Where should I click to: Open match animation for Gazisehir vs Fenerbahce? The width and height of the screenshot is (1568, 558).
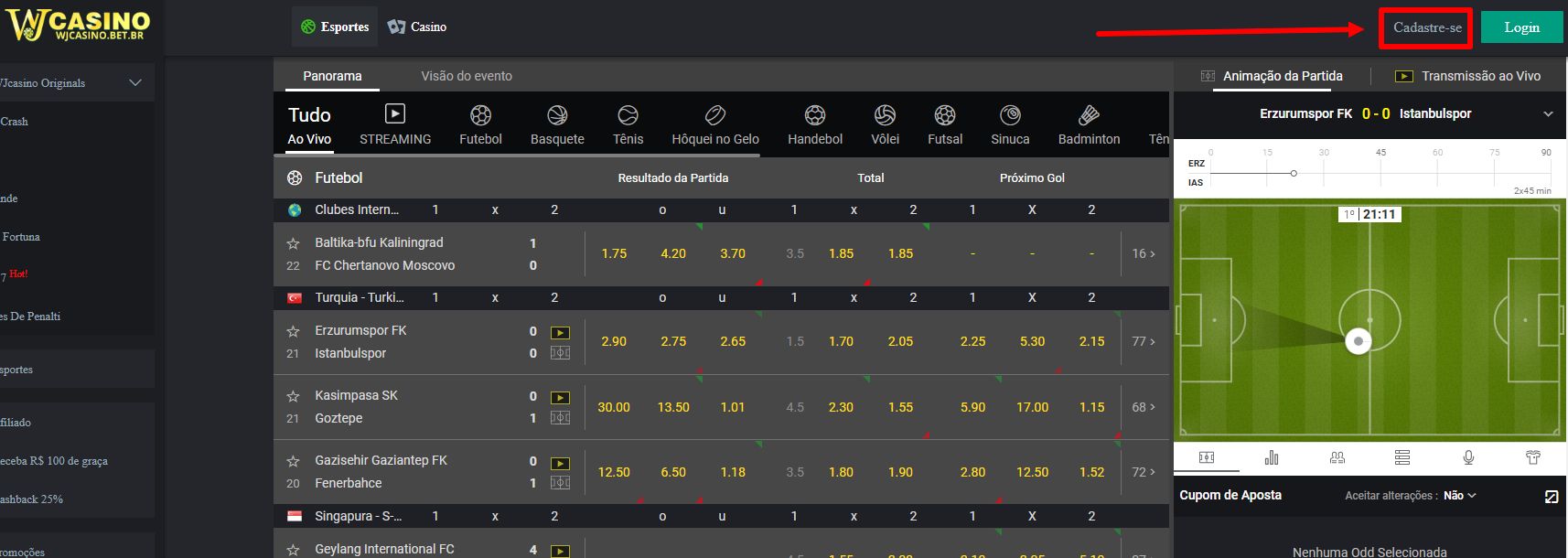(560, 483)
